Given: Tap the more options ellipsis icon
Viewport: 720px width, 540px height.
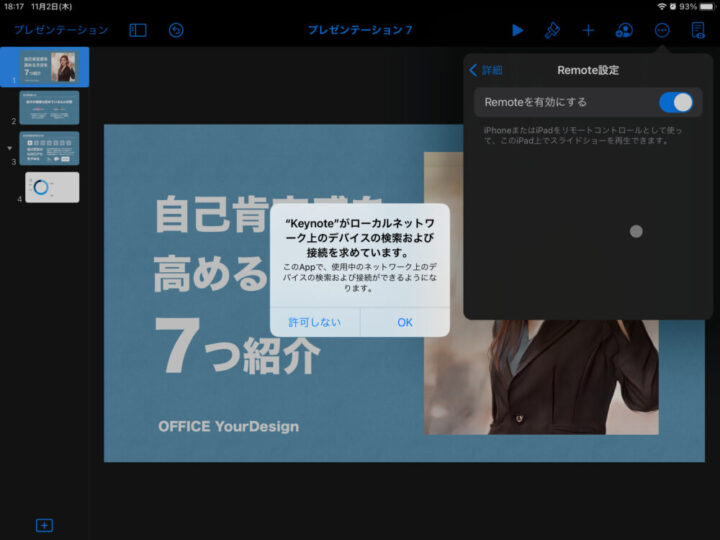Looking at the screenshot, I should point(661,30).
